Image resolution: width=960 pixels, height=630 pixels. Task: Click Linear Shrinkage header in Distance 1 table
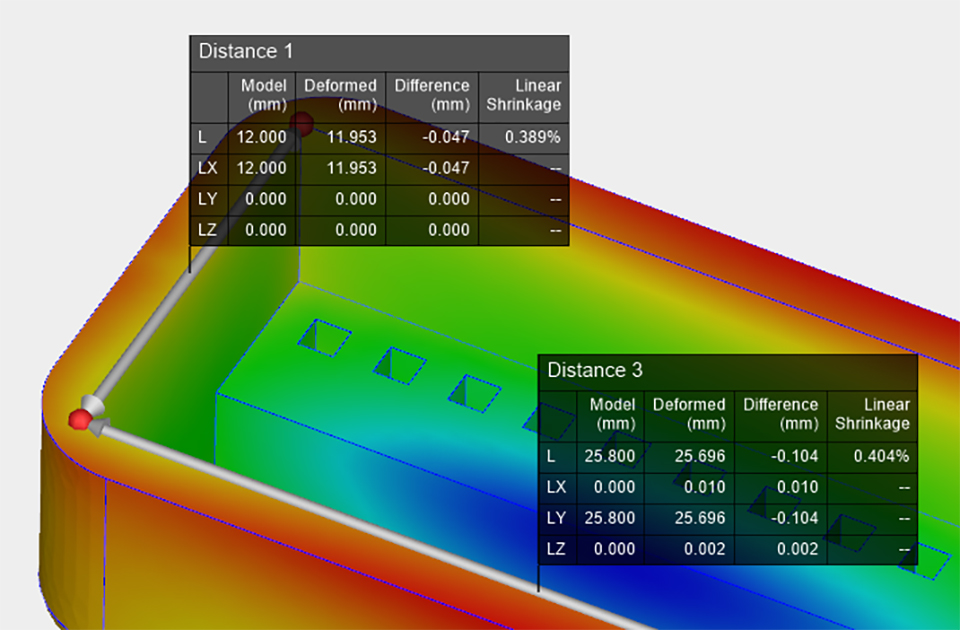pyautogui.click(x=523, y=95)
